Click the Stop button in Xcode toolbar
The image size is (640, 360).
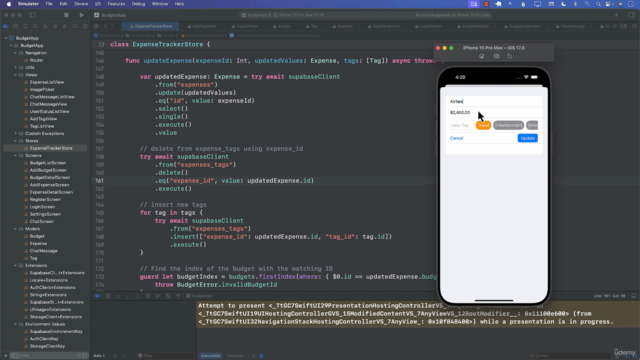[66, 15]
